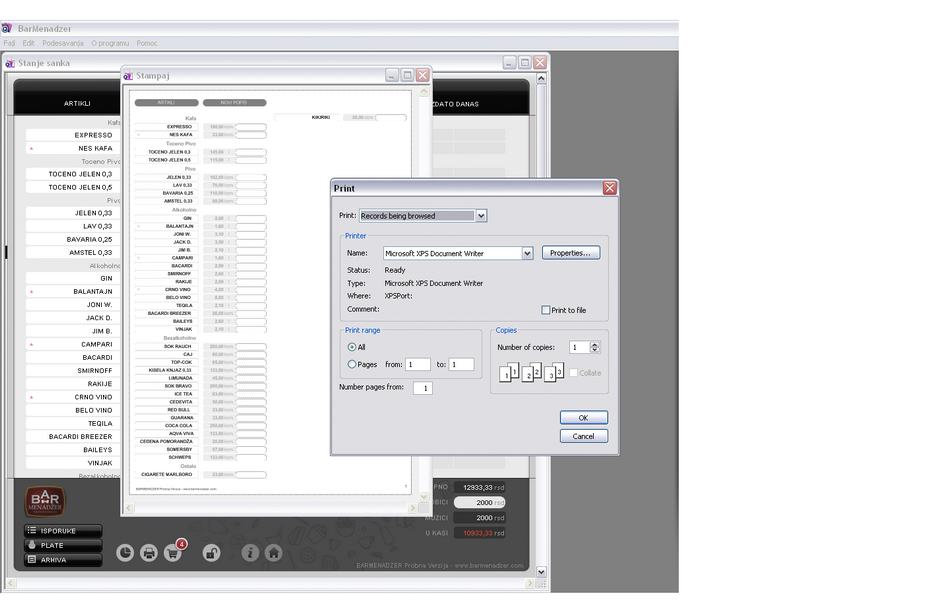Close the Stanje sanka window
This screenshot has width=950, height=614.
540,62
